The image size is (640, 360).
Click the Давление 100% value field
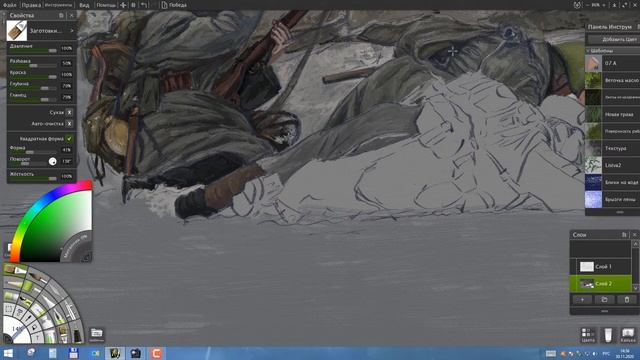pos(67,48)
